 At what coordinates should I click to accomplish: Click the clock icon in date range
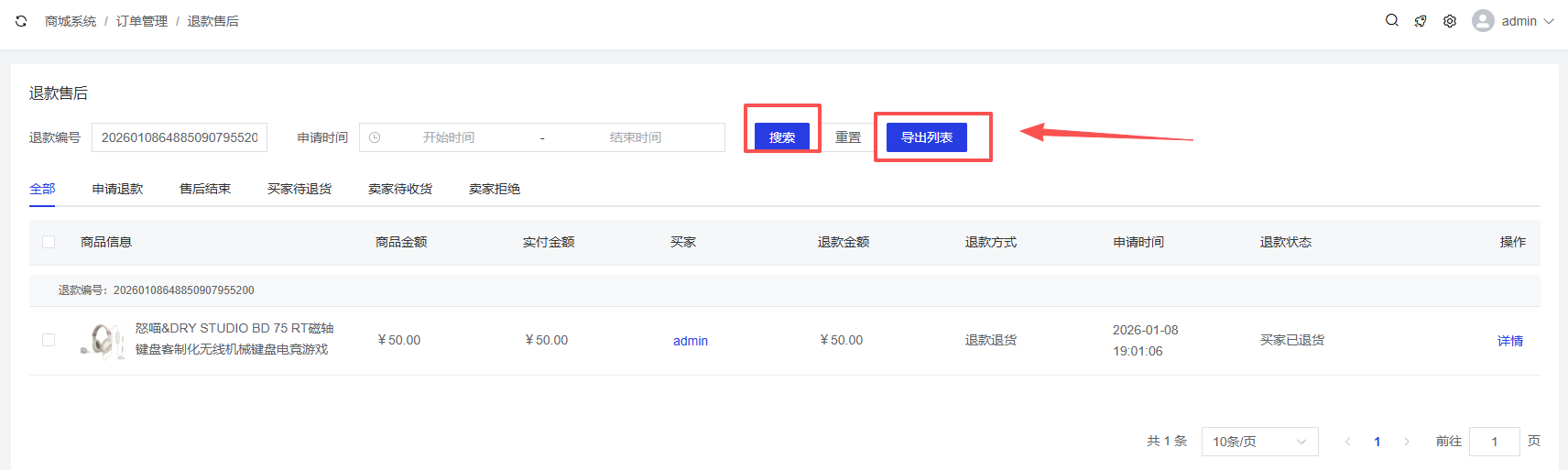(x=375, y=137)
